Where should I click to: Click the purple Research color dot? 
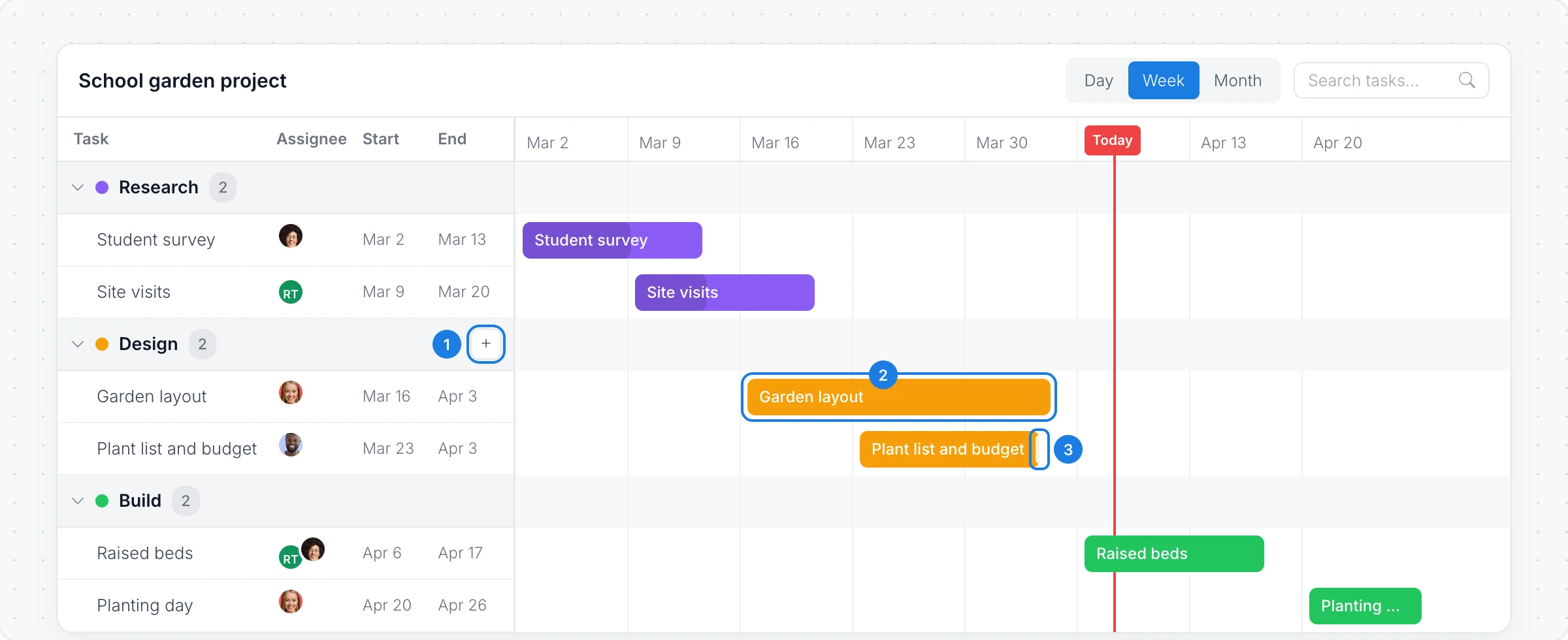pos(102,187)
